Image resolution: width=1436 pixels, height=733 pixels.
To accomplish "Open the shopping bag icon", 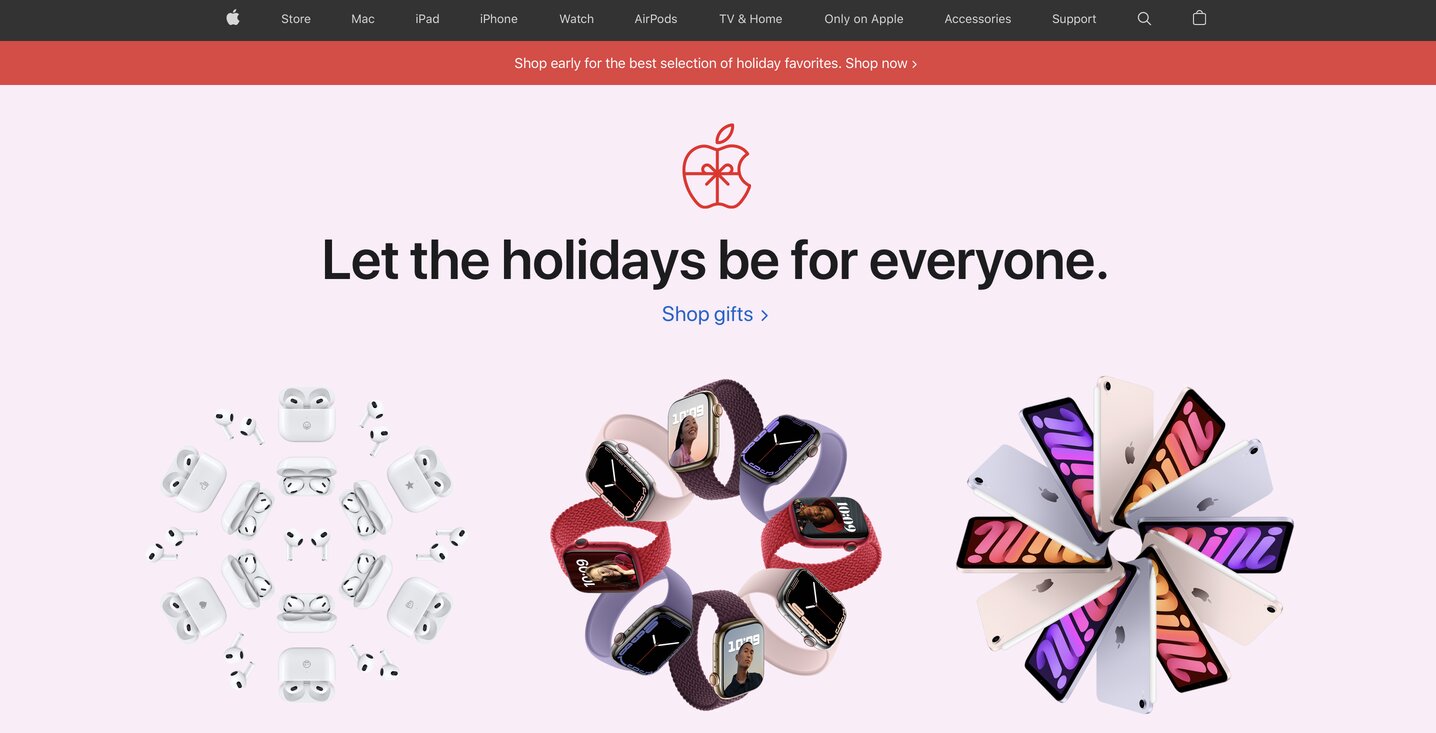I will pos(1199,18).
